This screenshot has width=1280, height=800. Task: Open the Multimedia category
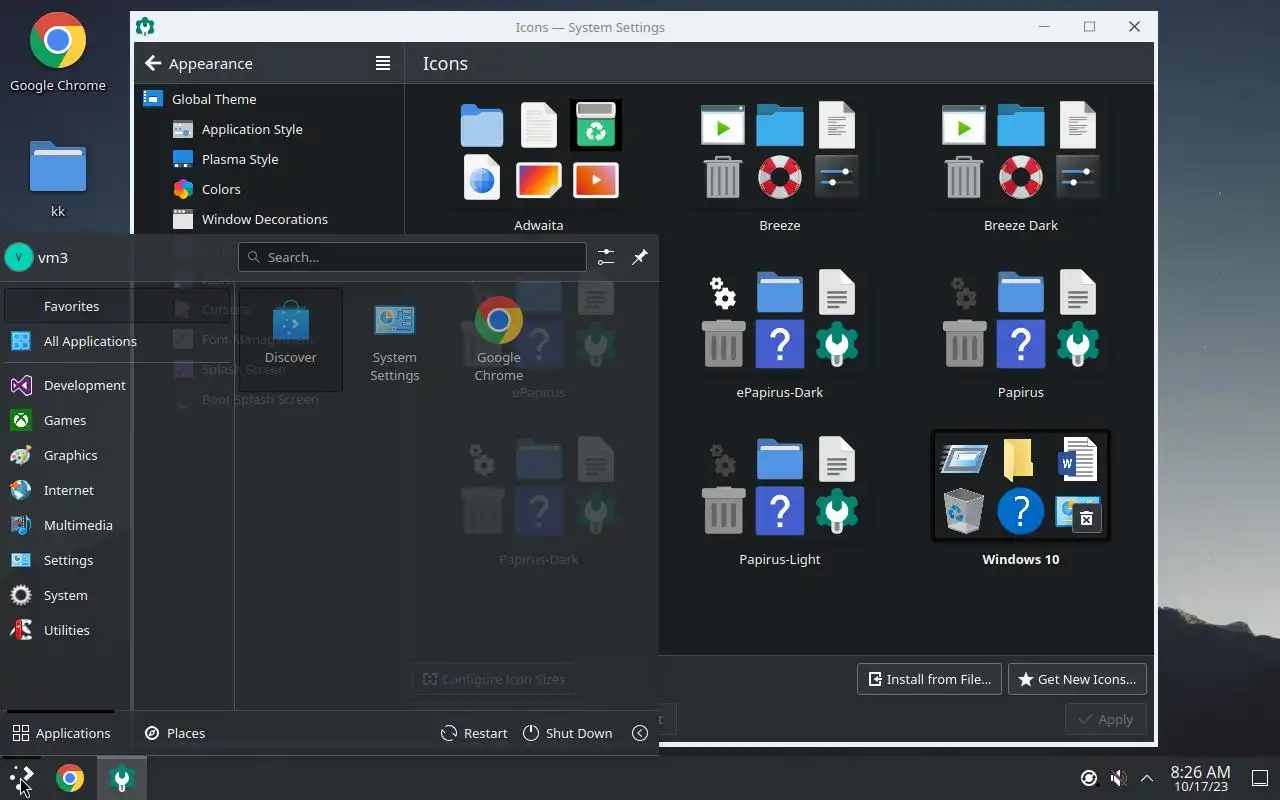(118, 525)
